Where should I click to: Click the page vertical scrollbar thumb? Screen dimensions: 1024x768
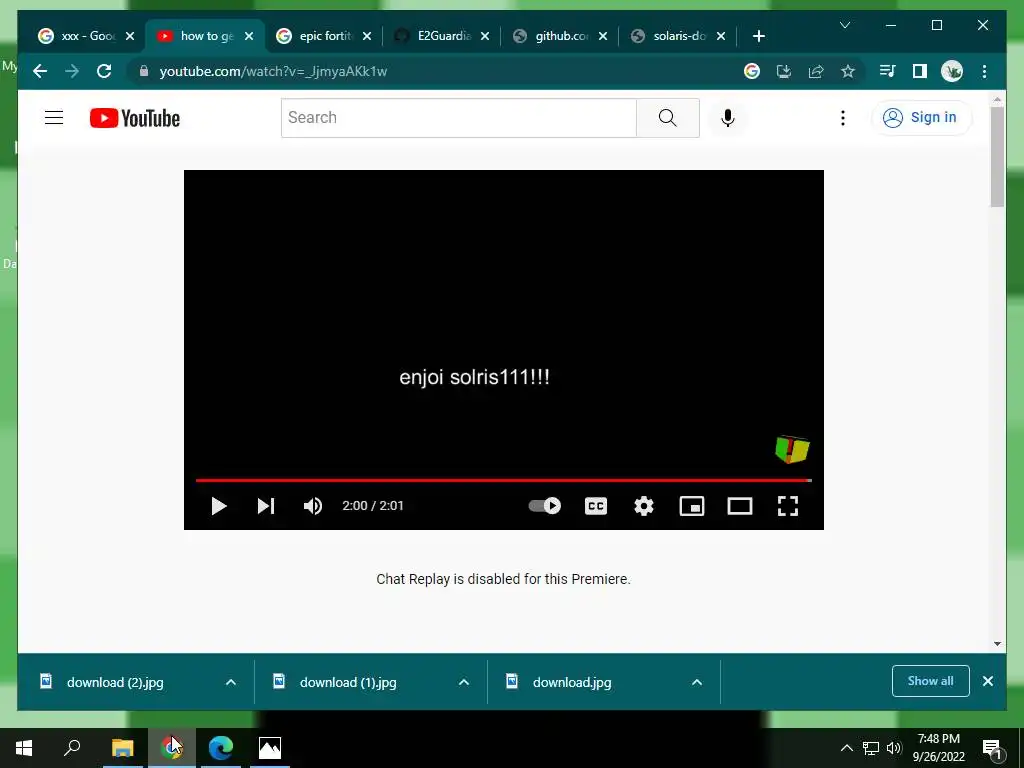coord(997,157)
